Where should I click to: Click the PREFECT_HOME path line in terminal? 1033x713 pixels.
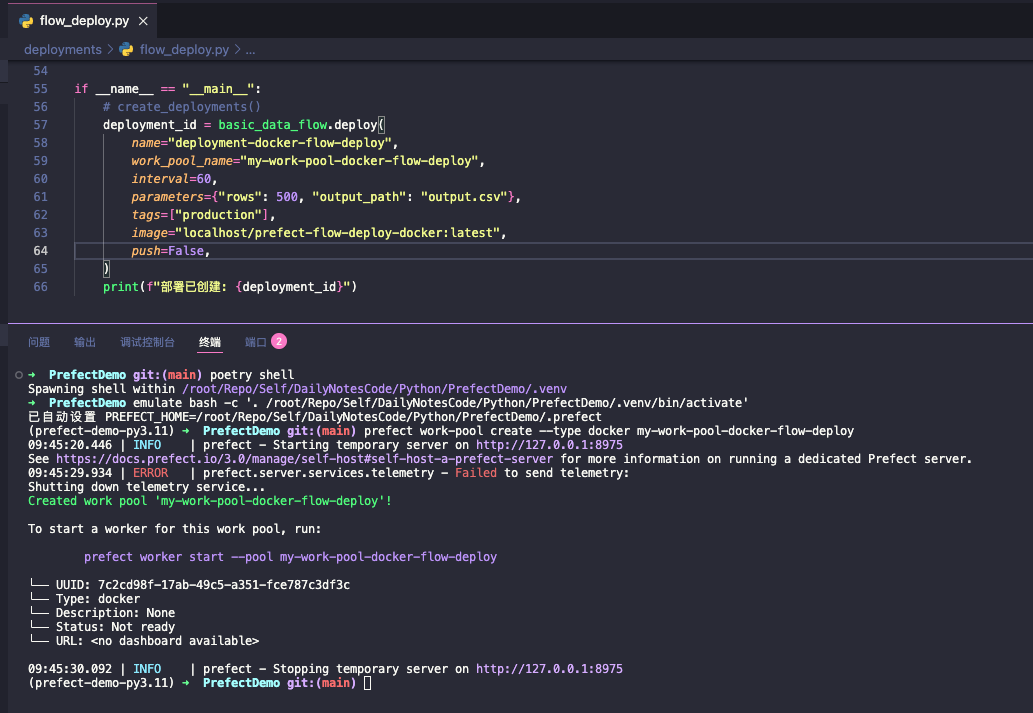tap(315, 417)
